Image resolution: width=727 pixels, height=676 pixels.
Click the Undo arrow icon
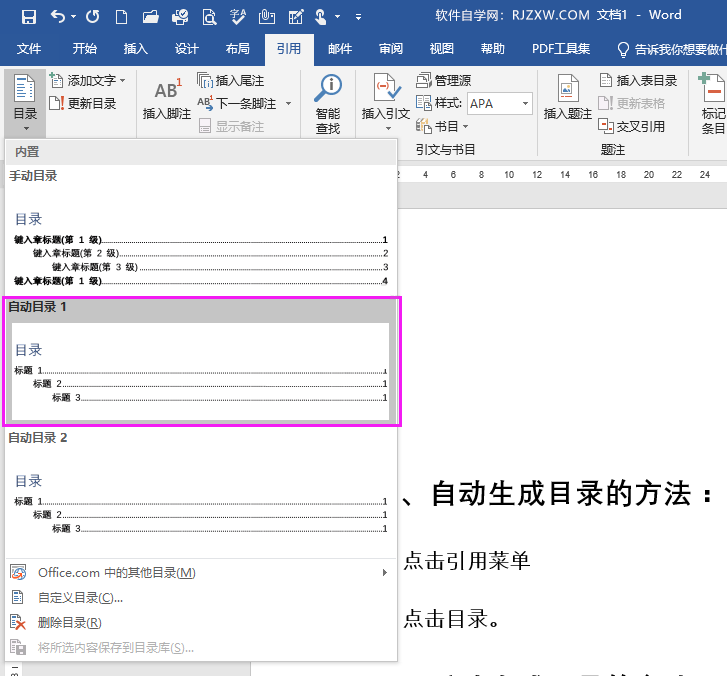[58, 17]
